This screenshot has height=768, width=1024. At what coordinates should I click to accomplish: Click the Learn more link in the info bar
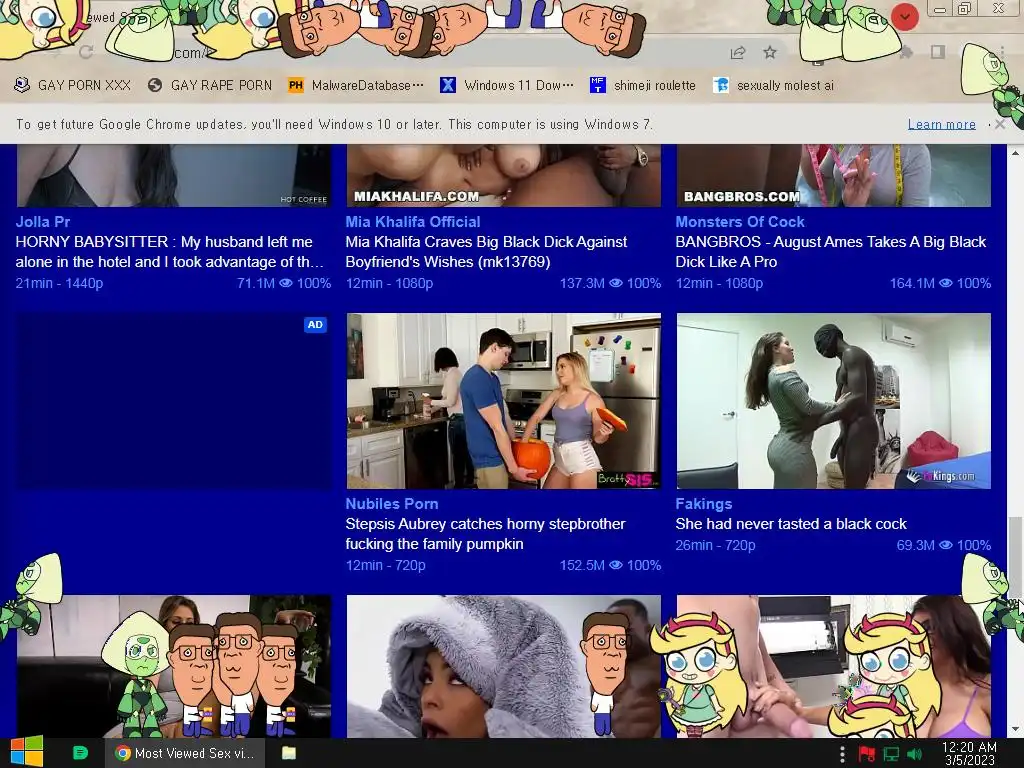point(941,124)
